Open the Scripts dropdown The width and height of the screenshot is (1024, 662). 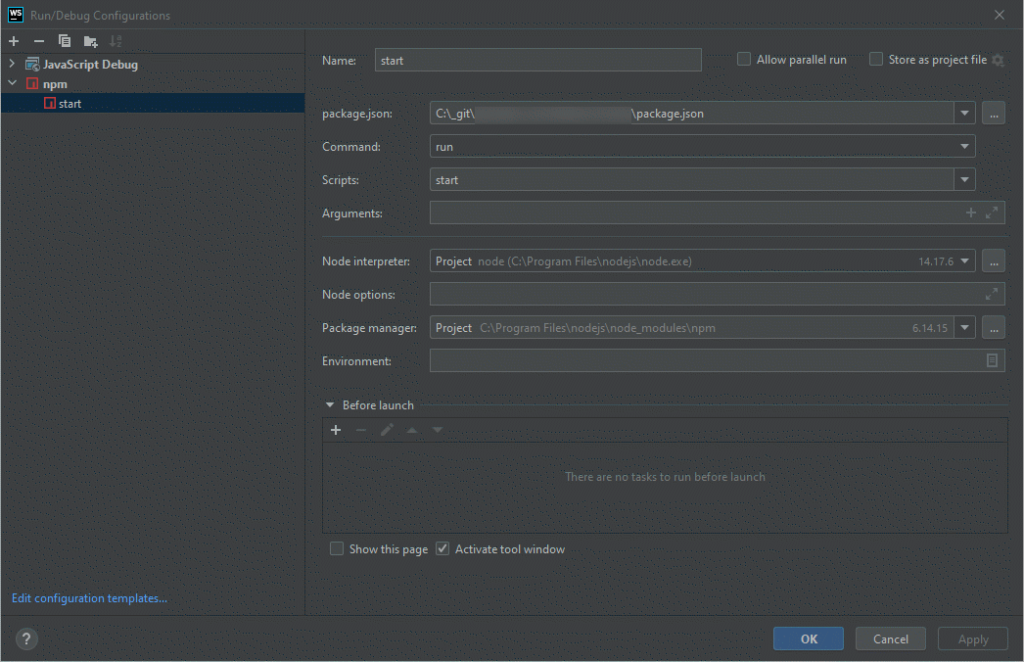(x=965, y=179)
